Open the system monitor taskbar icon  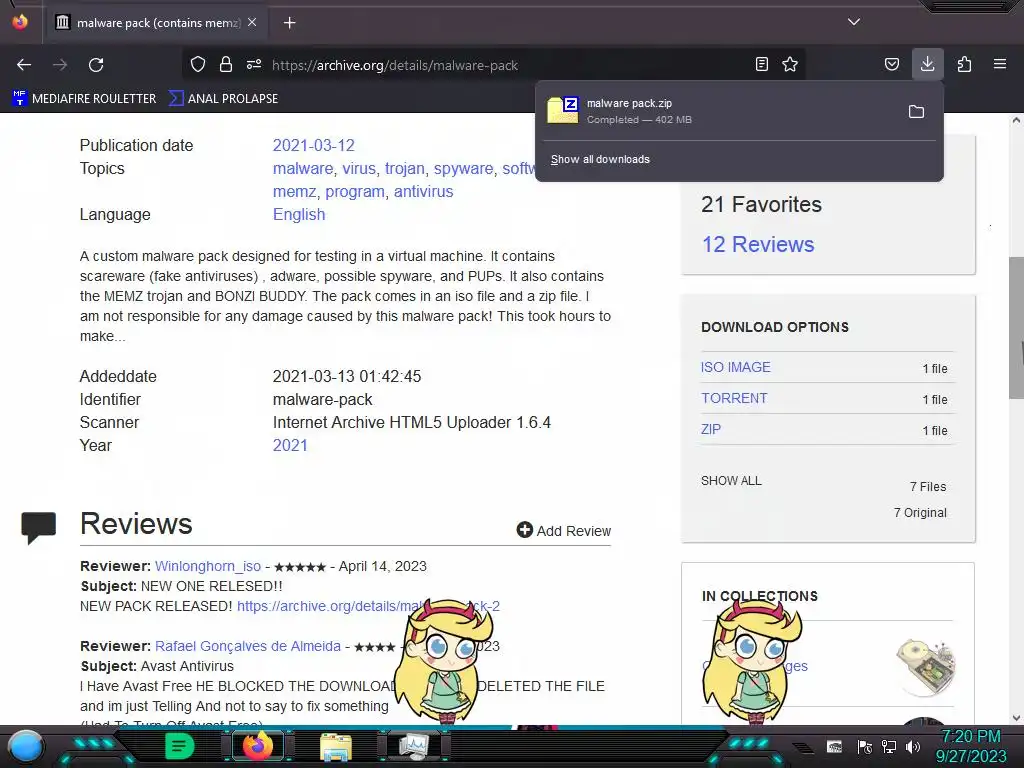point(414,746)
